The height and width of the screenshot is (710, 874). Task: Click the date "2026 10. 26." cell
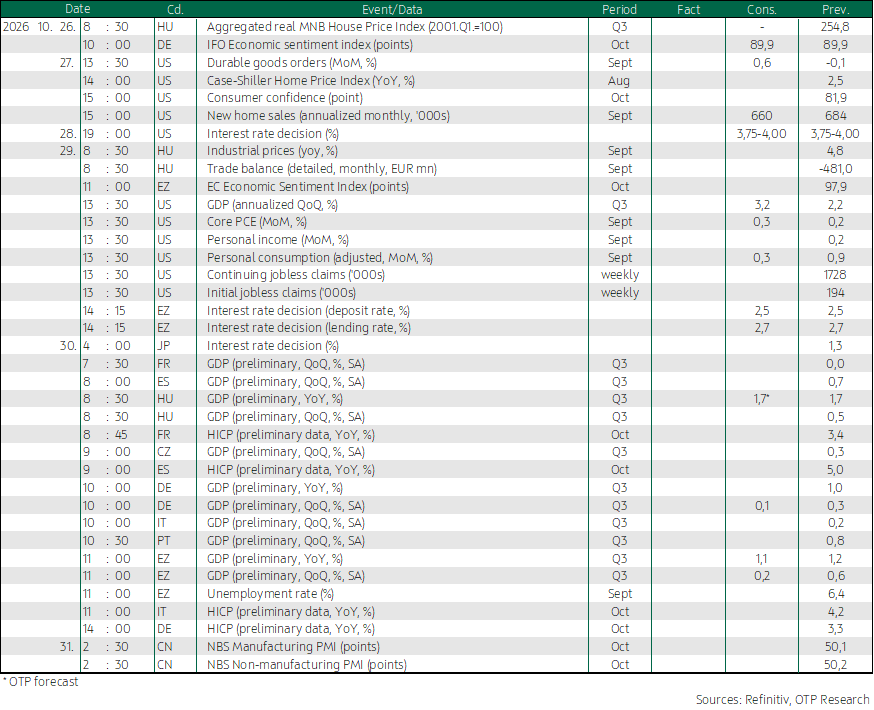[39, 27]
